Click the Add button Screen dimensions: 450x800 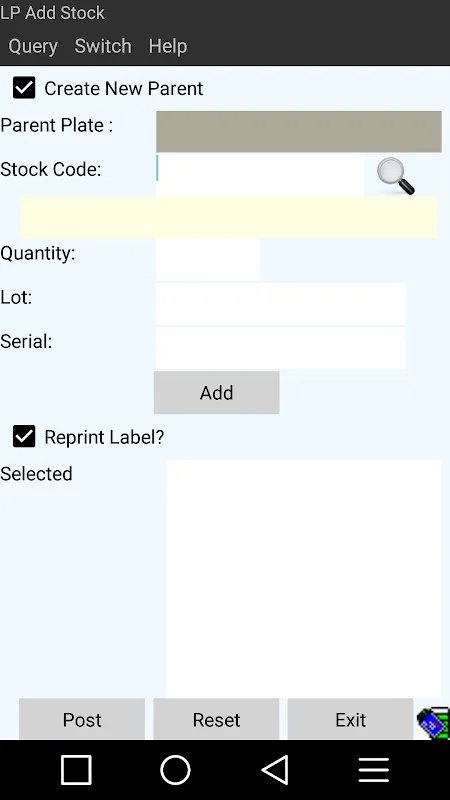pos(216,392)
